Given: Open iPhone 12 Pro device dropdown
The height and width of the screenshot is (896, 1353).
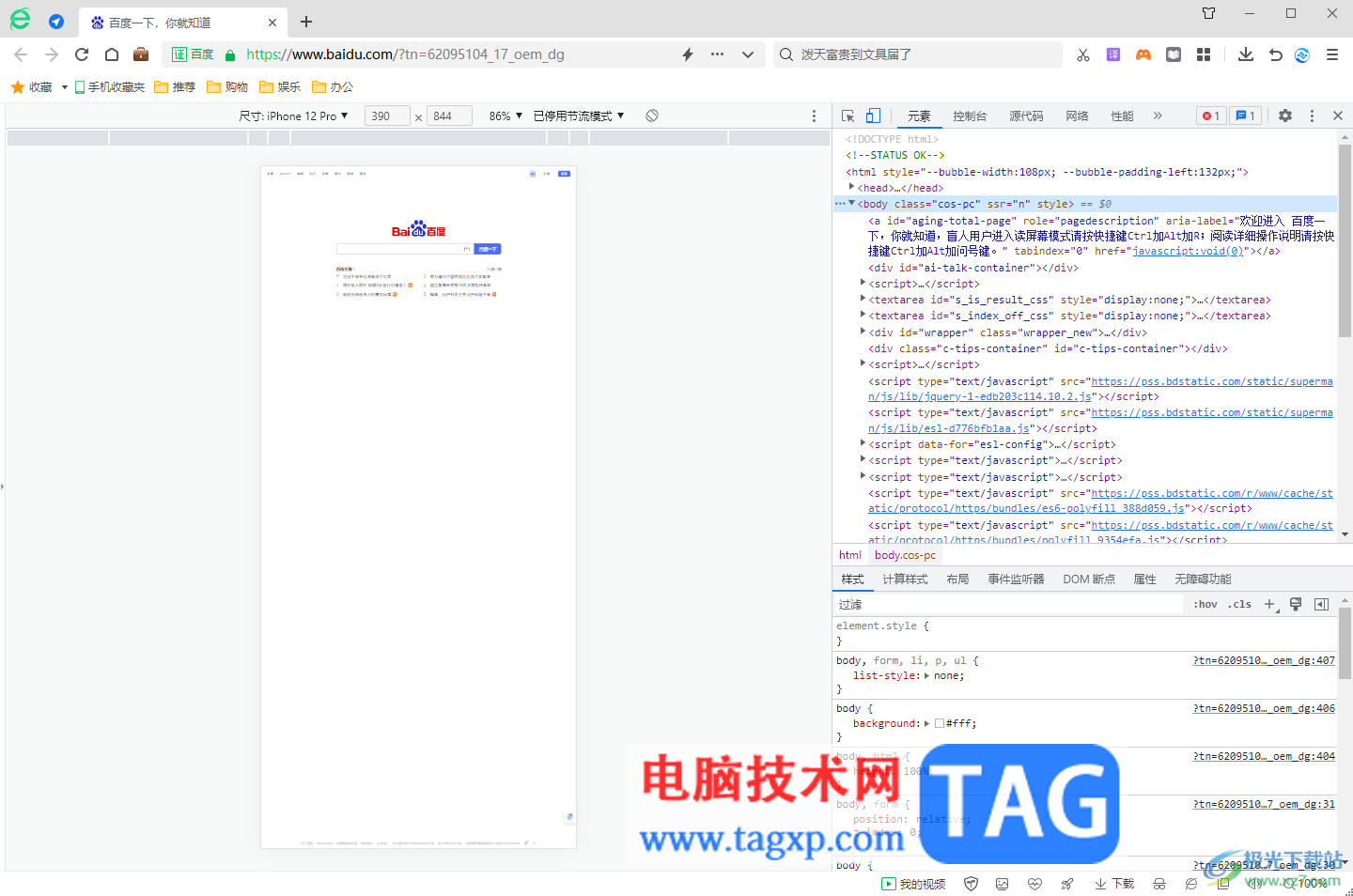Looking at the screenshot, I should (293, 116).
